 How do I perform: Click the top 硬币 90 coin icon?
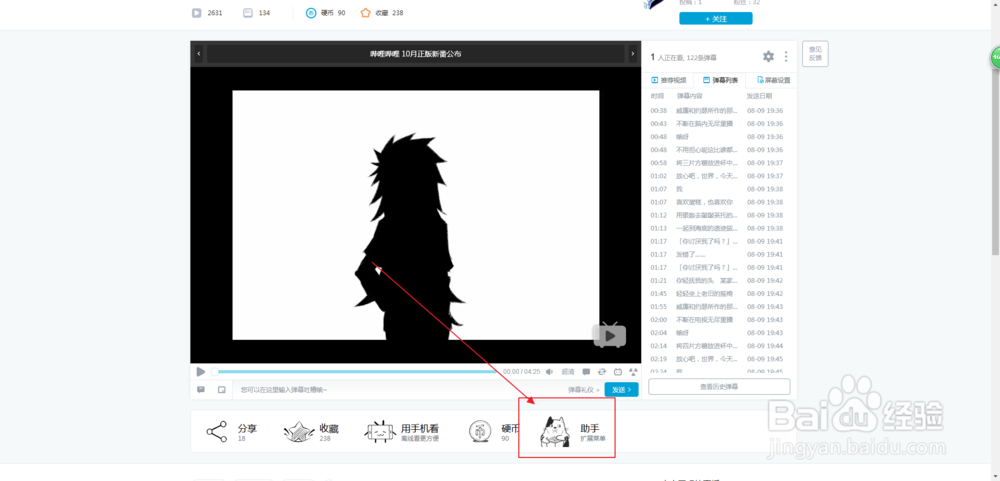pos(311,13)
